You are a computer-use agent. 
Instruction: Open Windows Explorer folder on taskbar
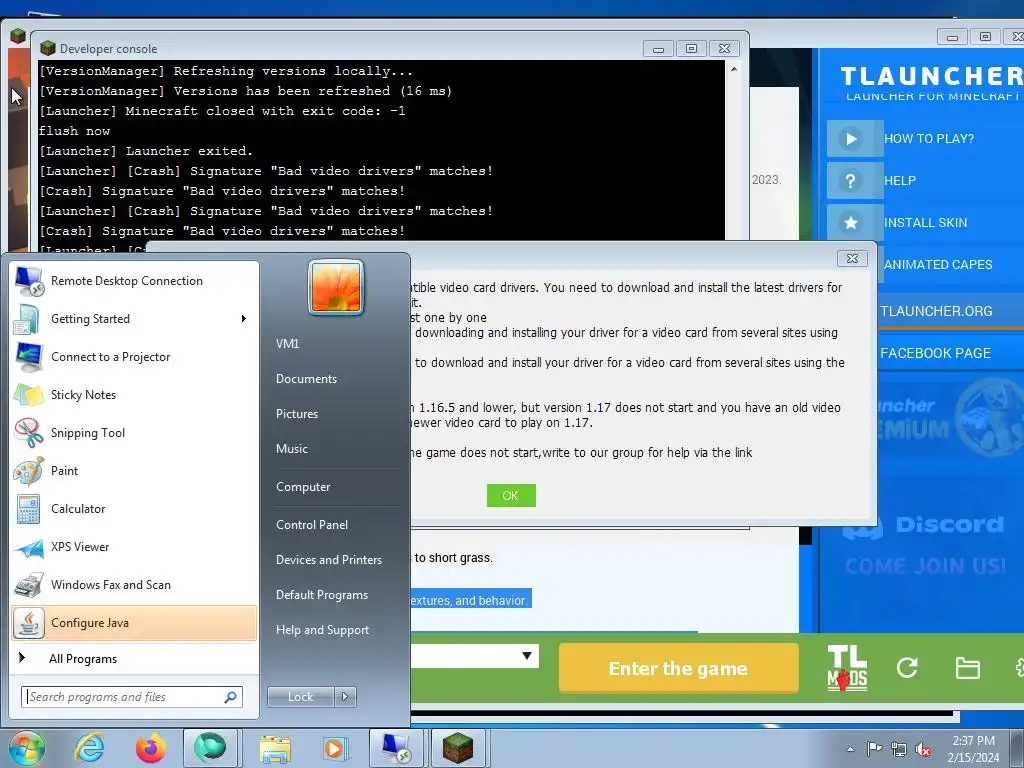click(x=275, y=748)
